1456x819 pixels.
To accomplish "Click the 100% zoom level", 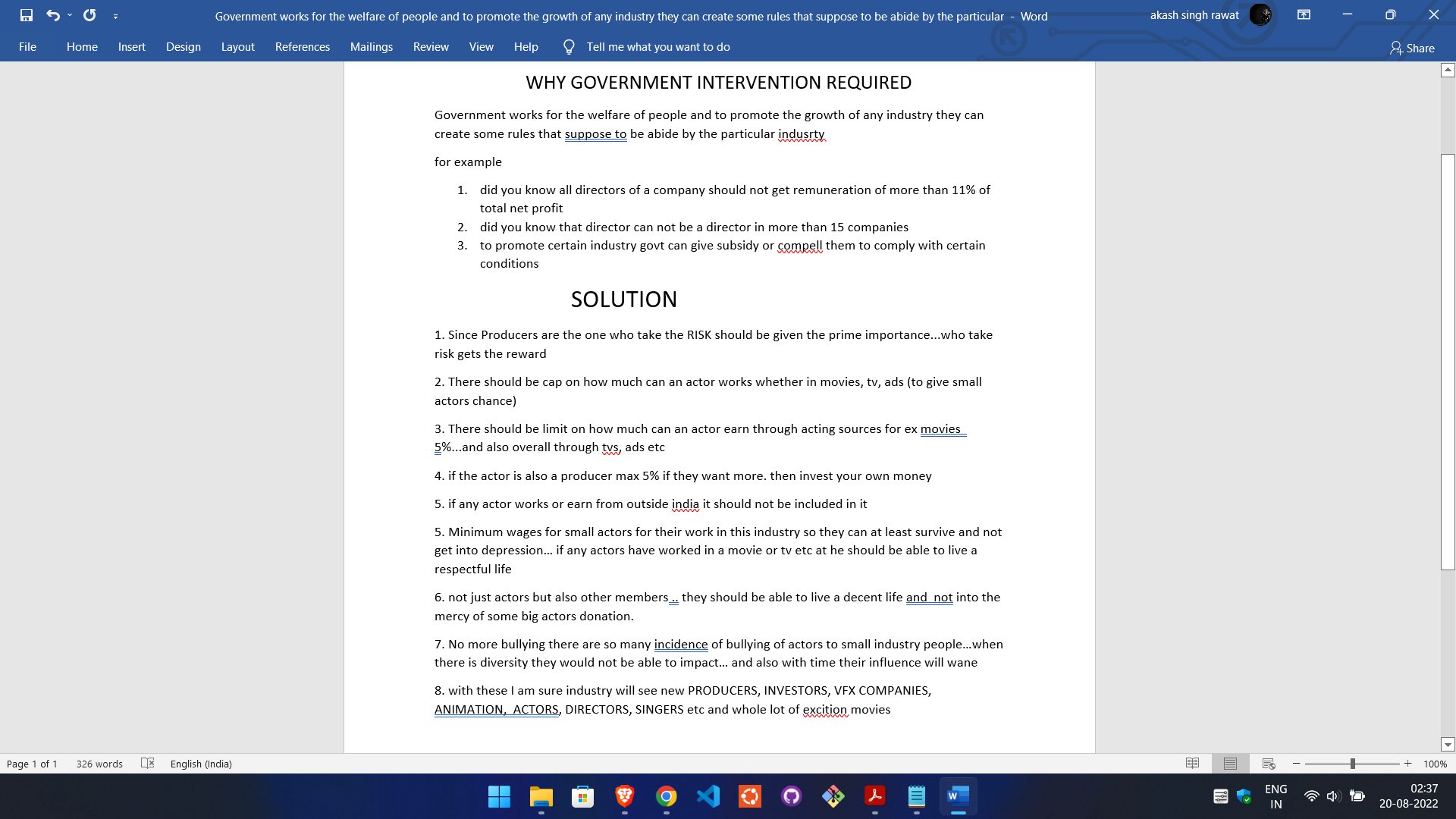I will coord(1435,764).
